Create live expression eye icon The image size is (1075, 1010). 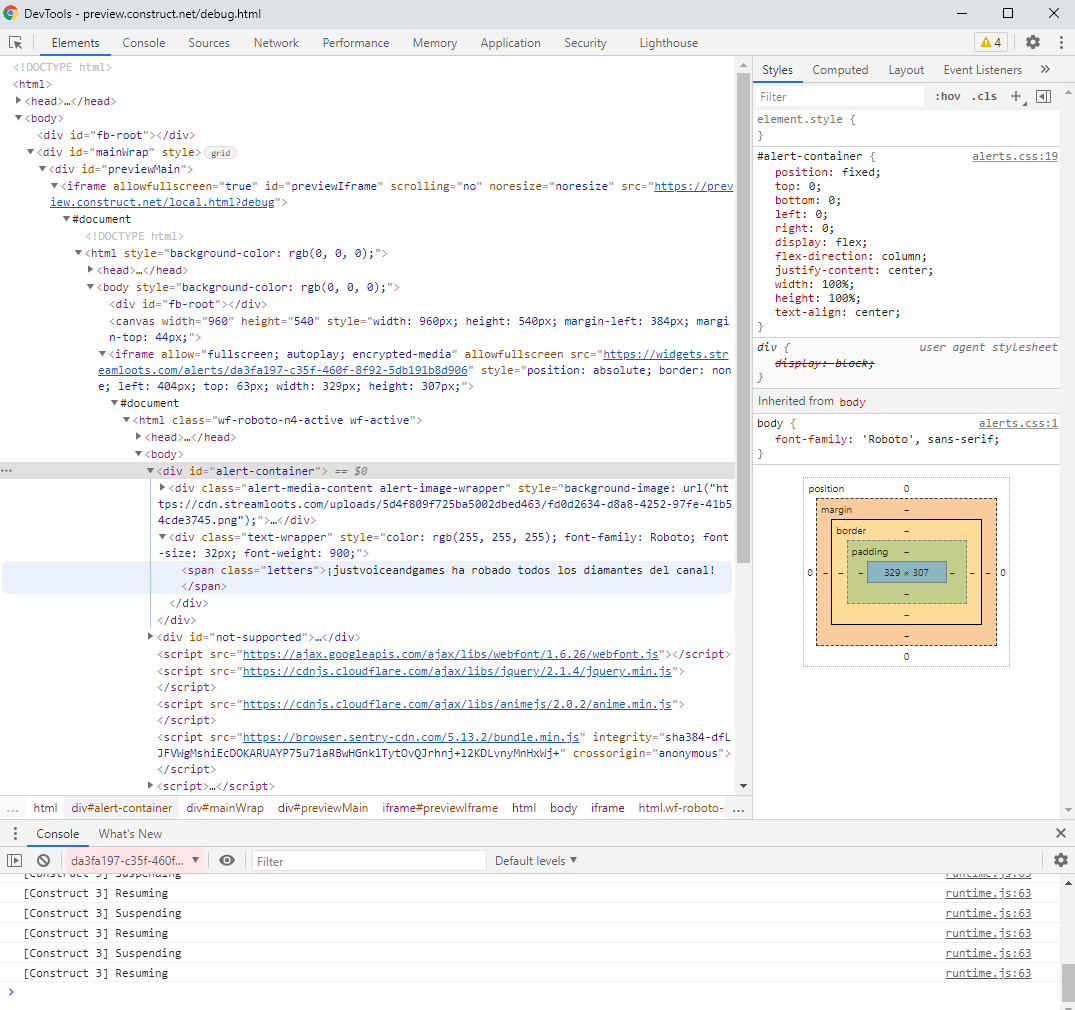point(227,861)
